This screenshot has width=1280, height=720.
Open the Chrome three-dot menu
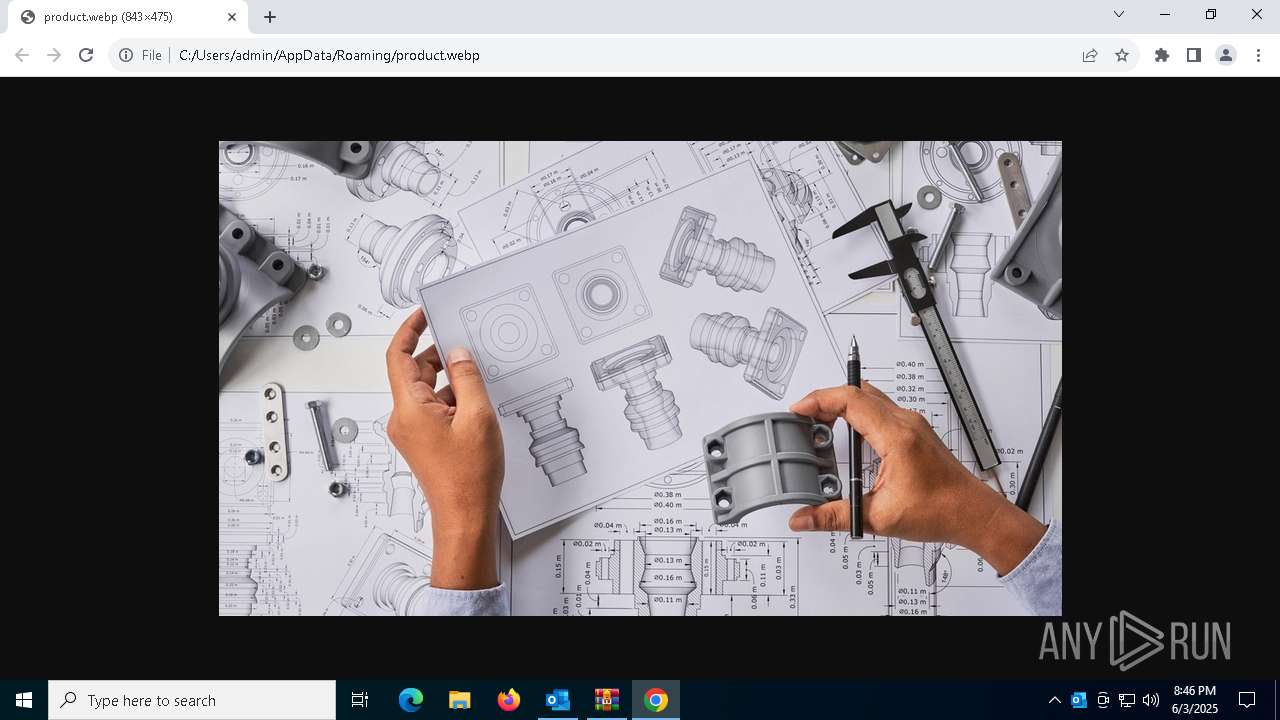coord(1258,55)
